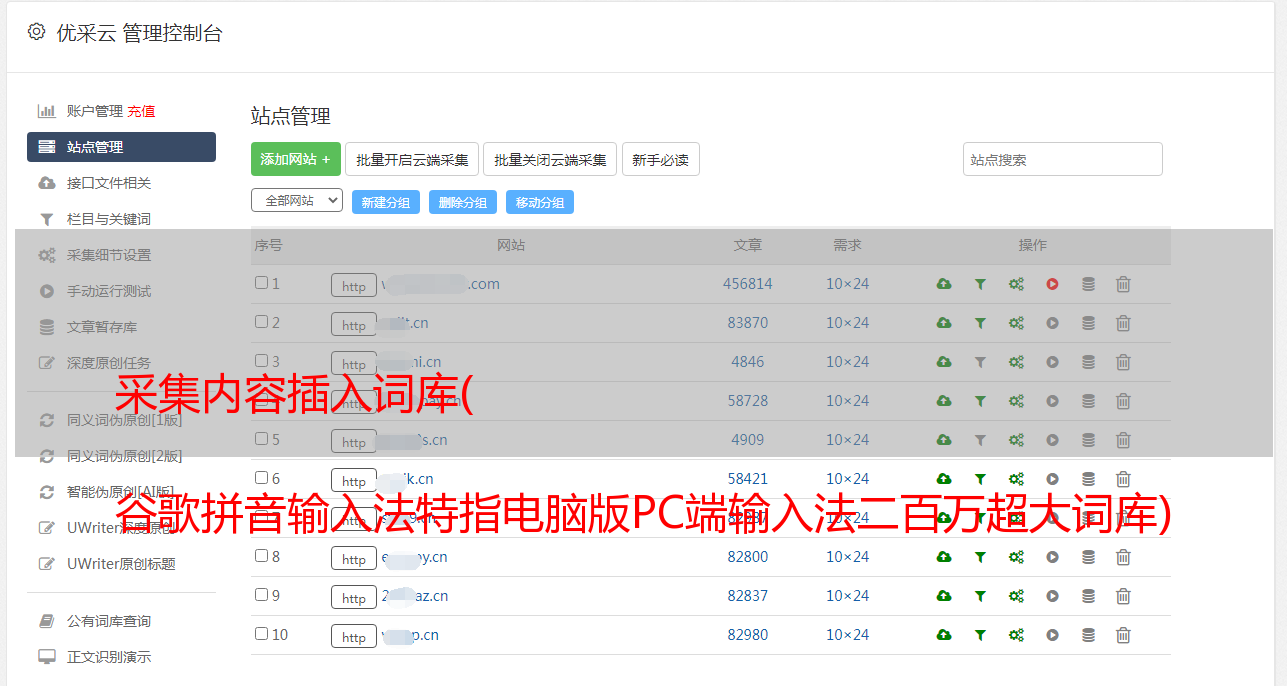Viewport: 1287px width, 686px height.
Task: Select the checkbox for site row 2
Action: (x=261, y=322)
